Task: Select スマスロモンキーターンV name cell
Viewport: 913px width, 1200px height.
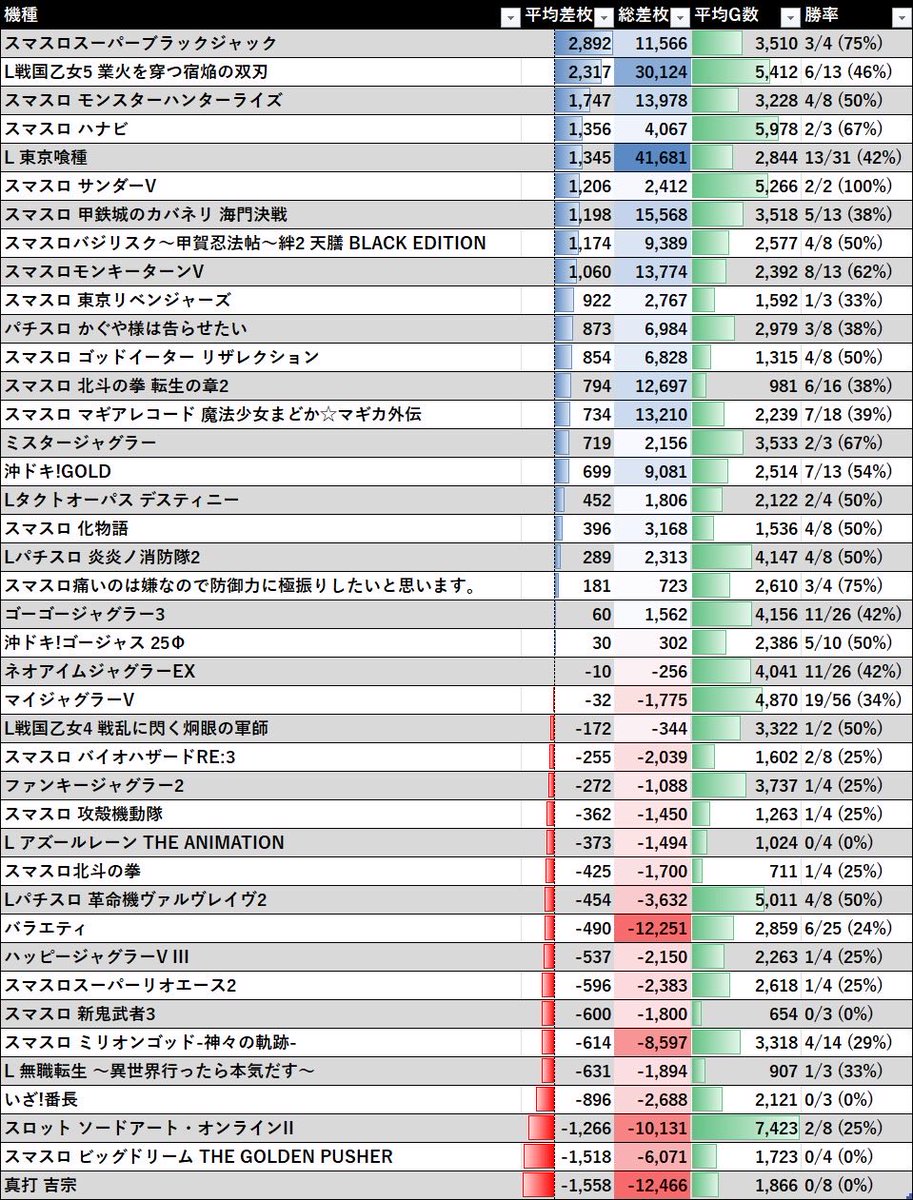Action: tap(261, 272)
